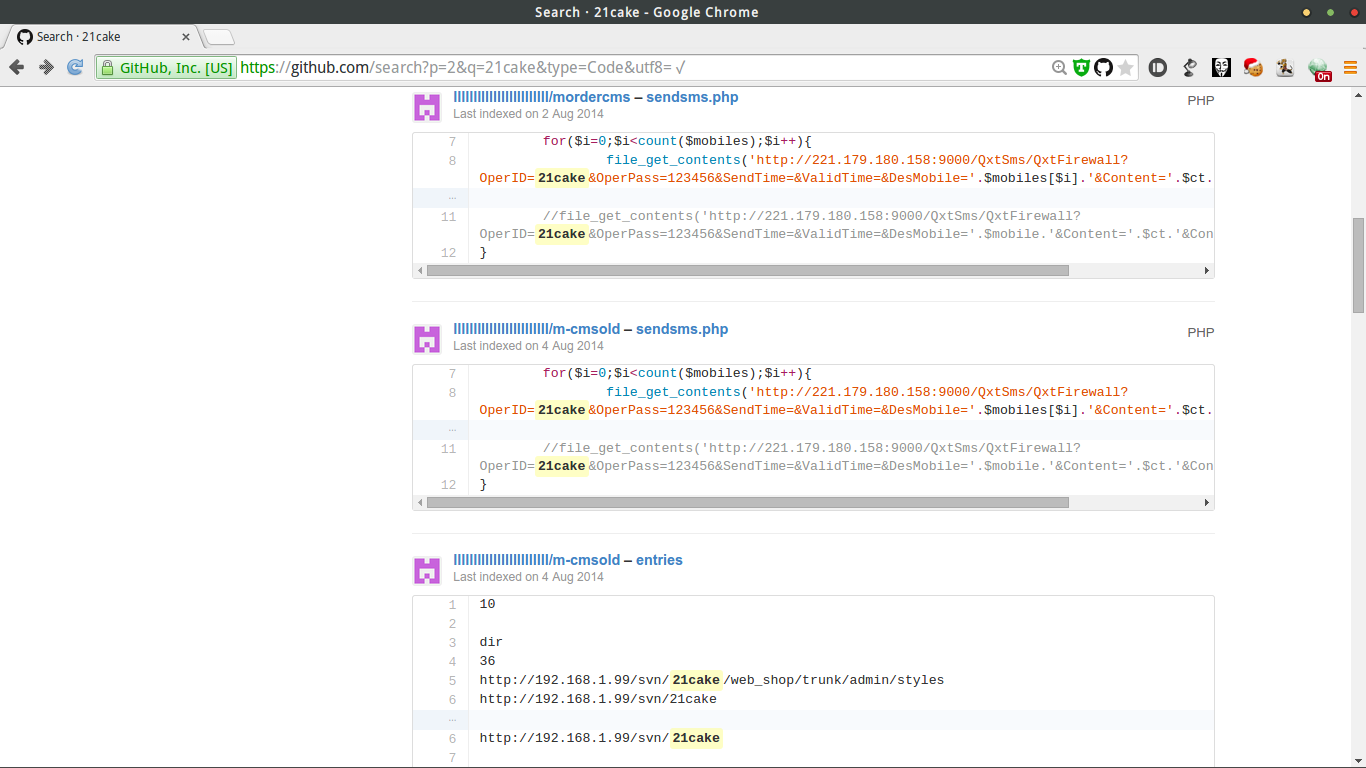Click highlighted 21cake in styles URL line
Screen dimensions: 1366x768
[x=696, y=680]
